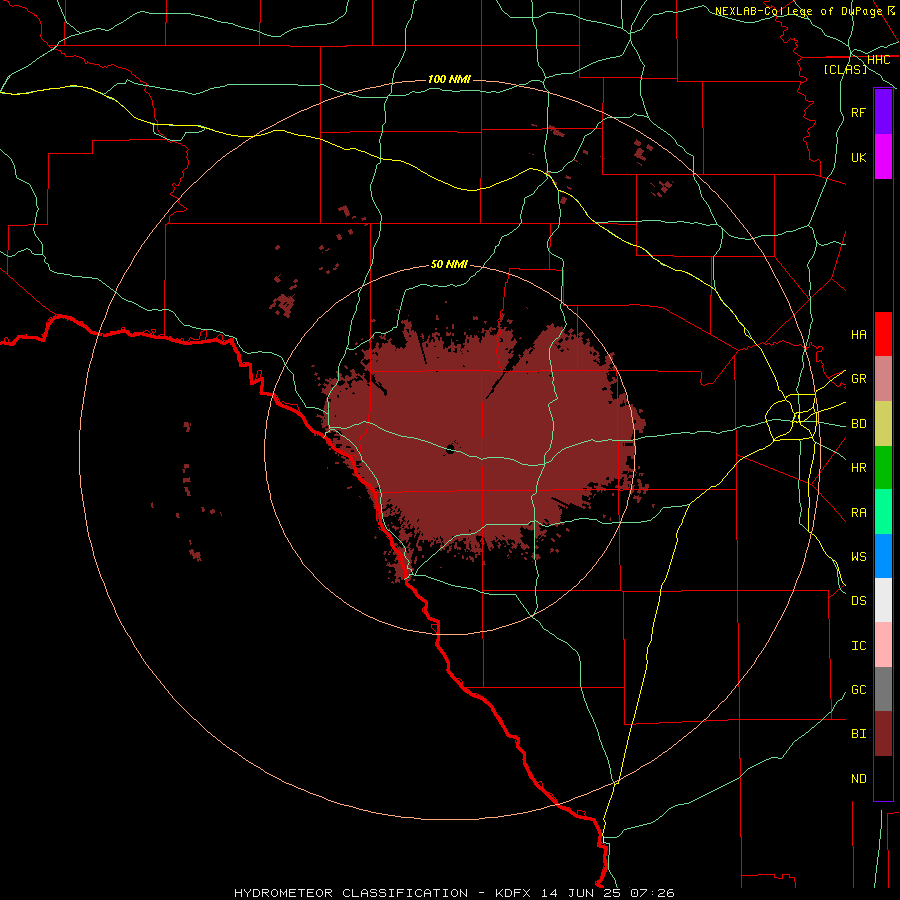Image resolution: width=900 pixels, height=900 pixels.
Task: Click the RF legend label
Action: pos(859,112)
